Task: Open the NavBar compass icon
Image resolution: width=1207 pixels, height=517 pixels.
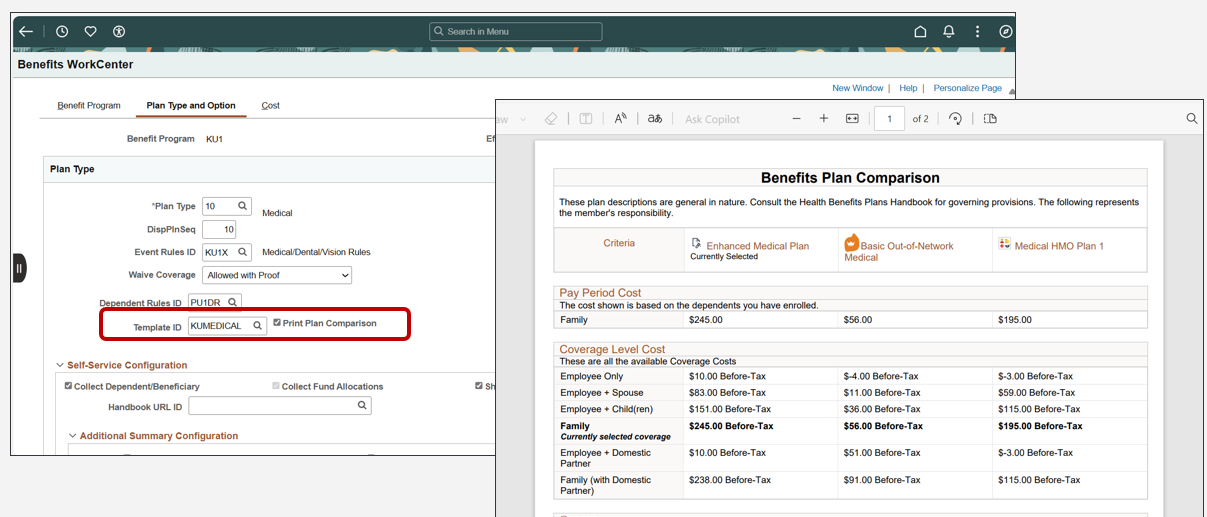Action: click(x=1005, y=32)
